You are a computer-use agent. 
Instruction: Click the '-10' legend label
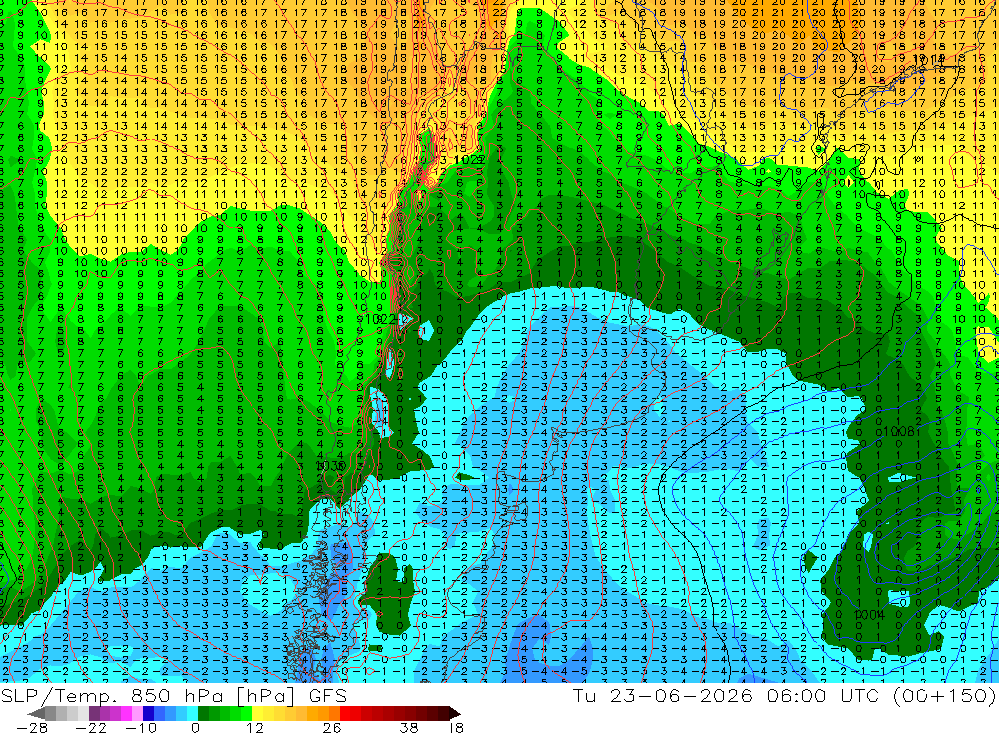141,728
